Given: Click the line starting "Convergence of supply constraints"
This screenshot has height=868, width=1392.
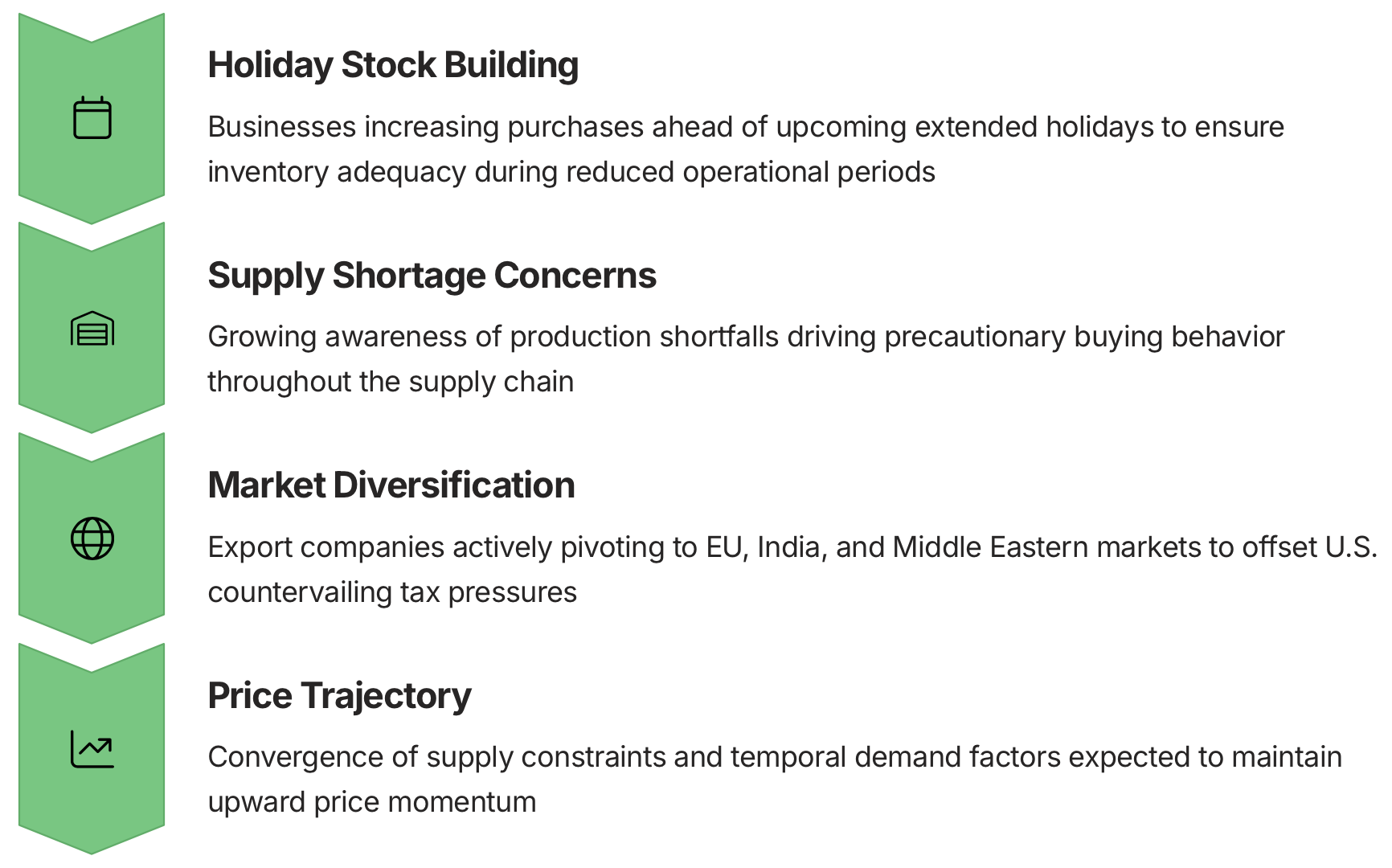Looking at the screenshot, I should click(x=774, y=757).
